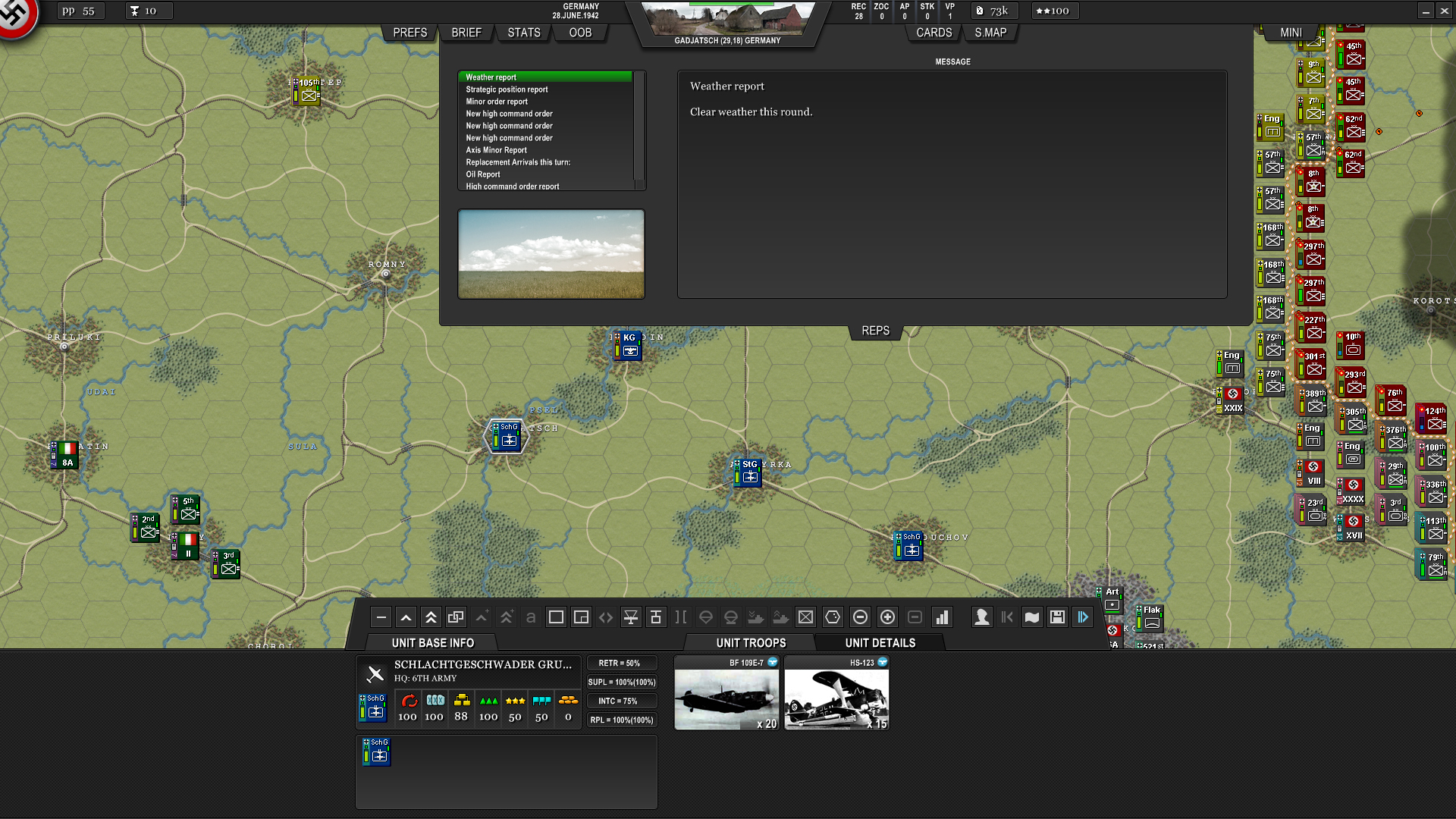Click the officer portrait icon
Viewport: 1456px width, 819px height.
pyautogui.click(x=982, y=617)
